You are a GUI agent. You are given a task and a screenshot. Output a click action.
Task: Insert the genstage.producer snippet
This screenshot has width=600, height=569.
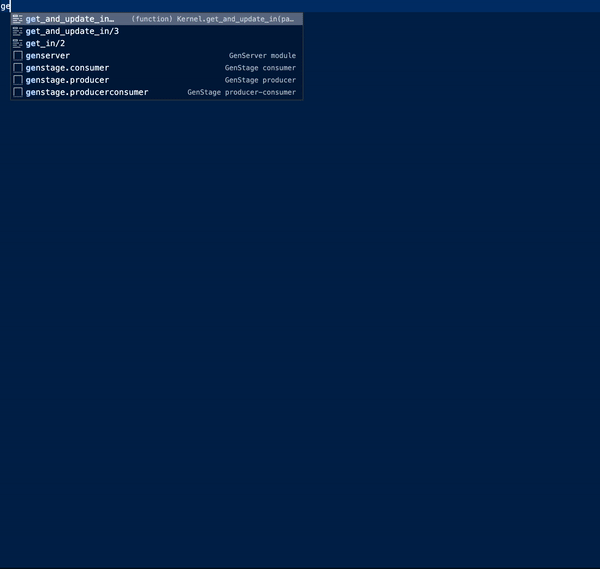point(157,80)
